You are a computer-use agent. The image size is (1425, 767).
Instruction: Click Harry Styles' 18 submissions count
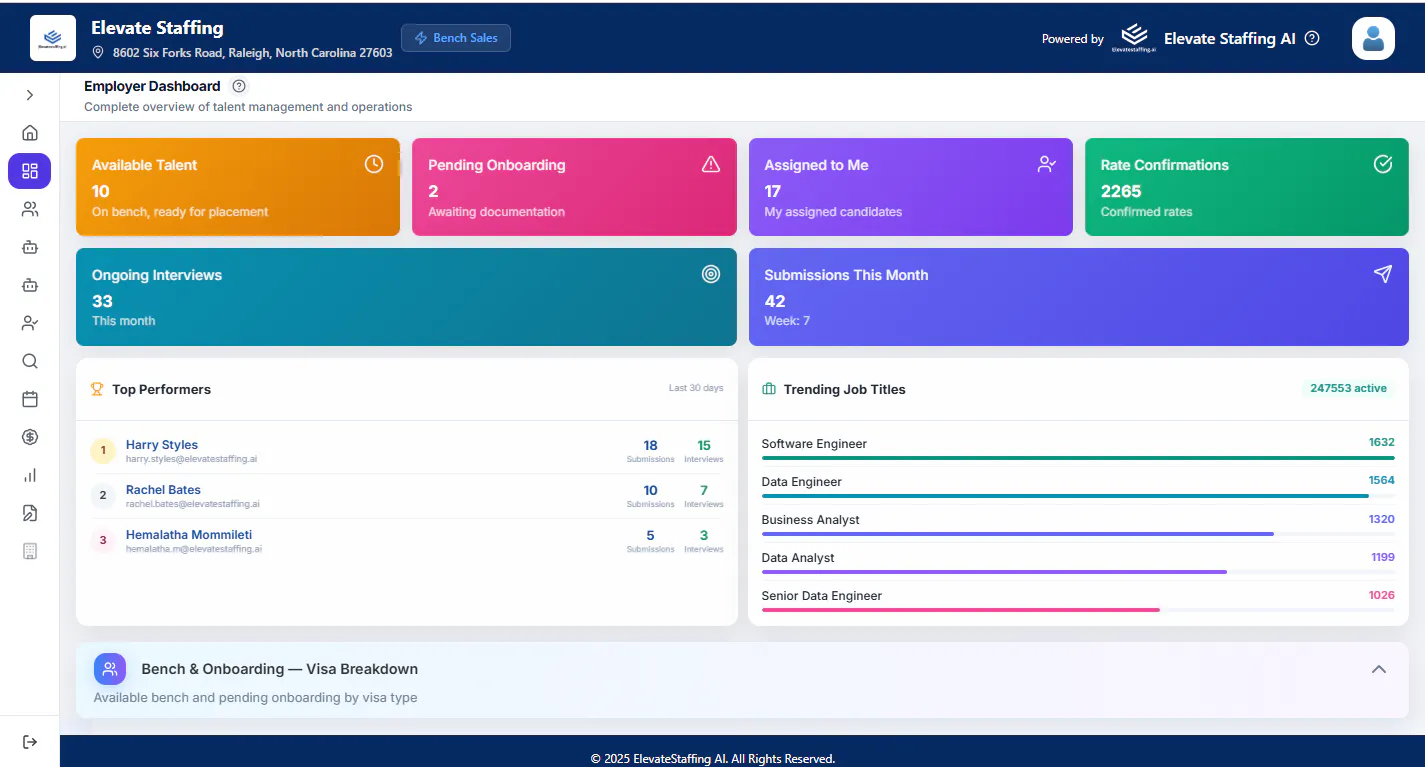(650, 446)
